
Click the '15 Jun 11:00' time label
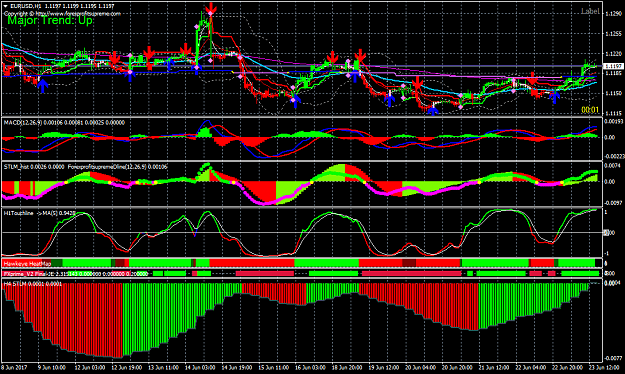pos(274,367)
